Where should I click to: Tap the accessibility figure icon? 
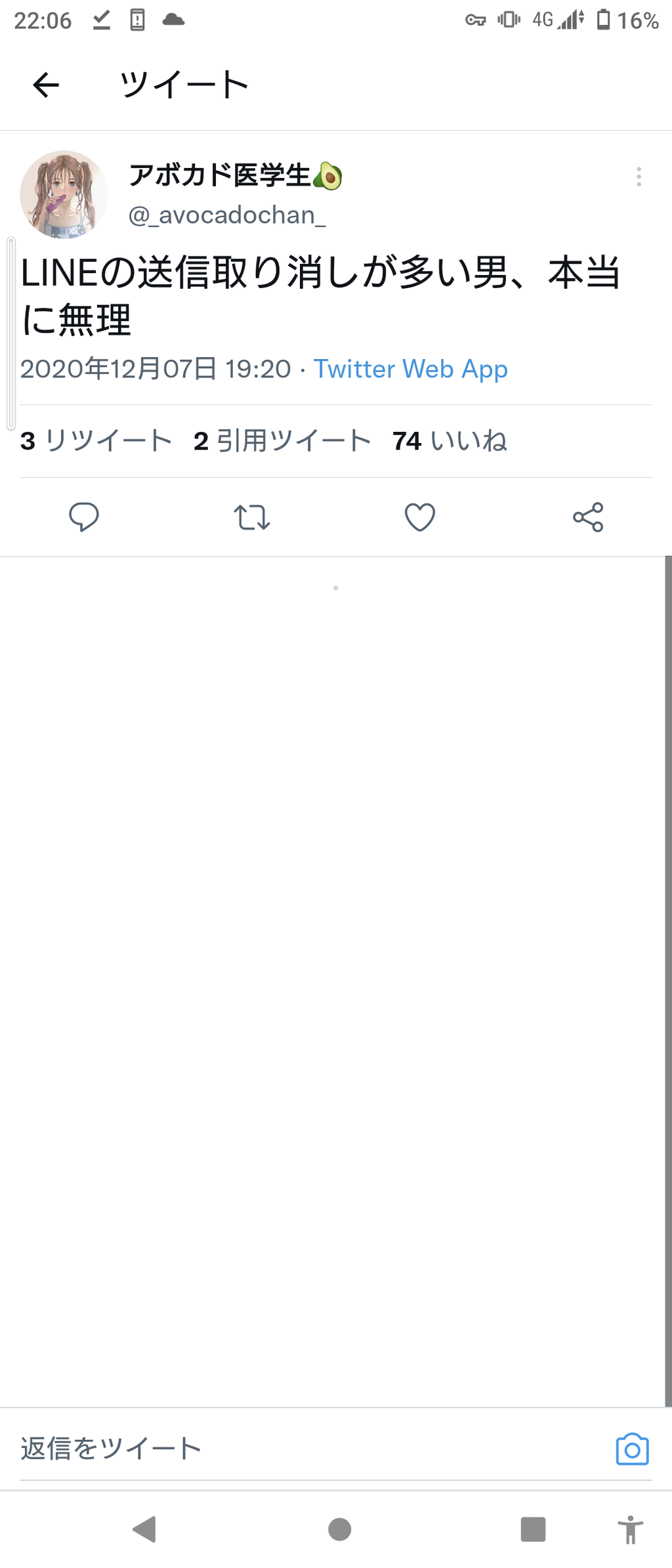click(x=630, y=1529)
